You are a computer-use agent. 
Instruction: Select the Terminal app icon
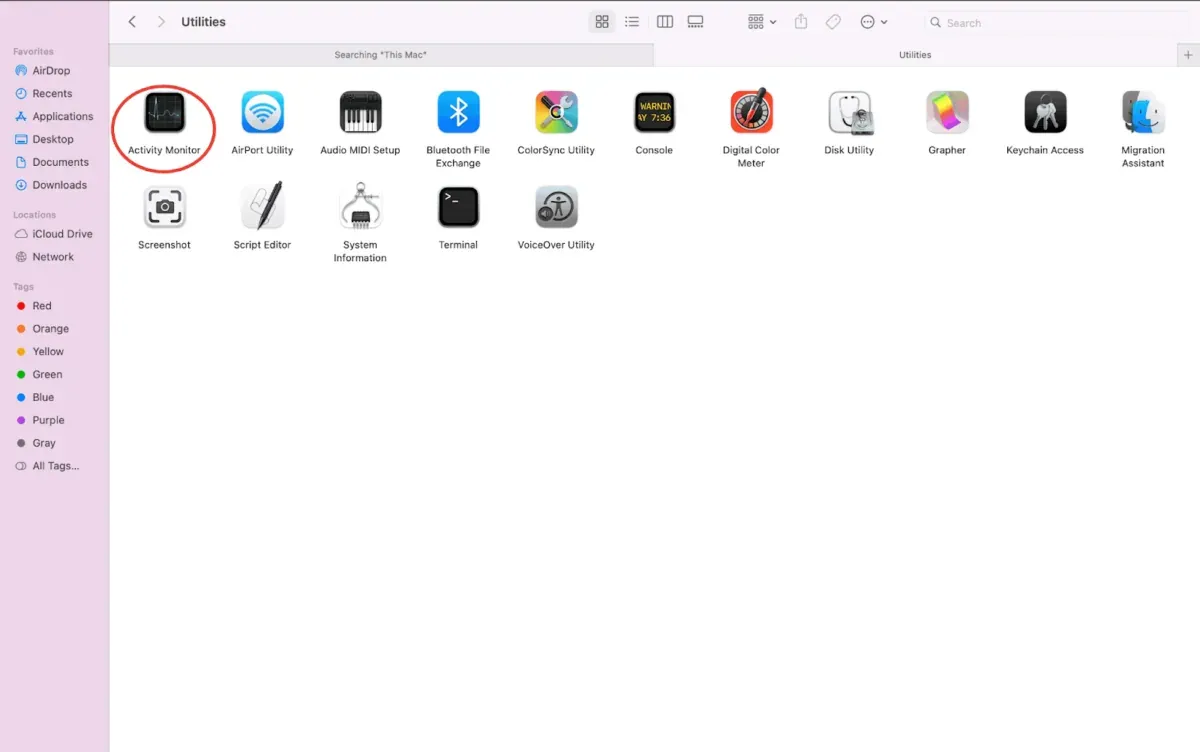point(458,207)
